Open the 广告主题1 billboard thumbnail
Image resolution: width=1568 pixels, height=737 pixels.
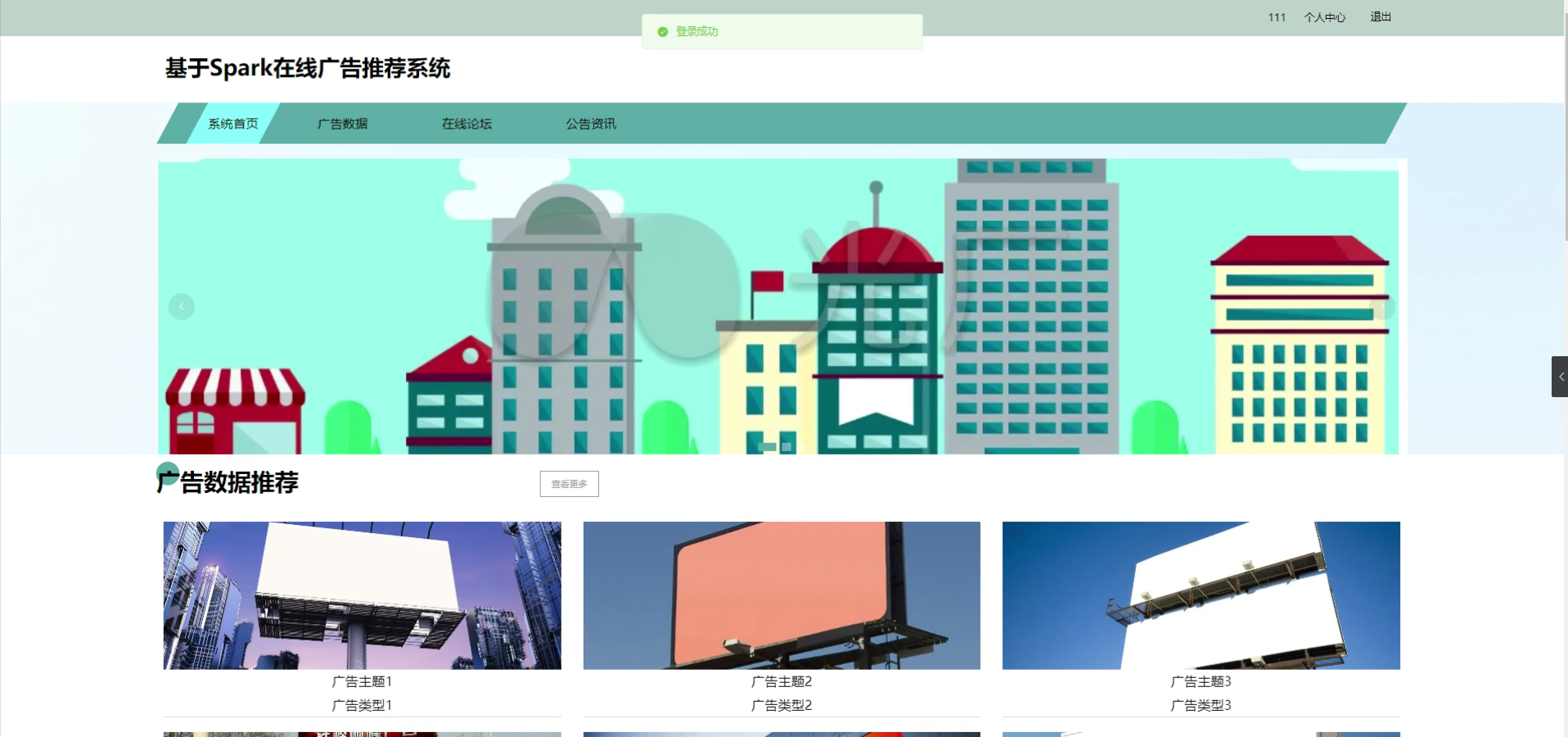tap(363, 595)
